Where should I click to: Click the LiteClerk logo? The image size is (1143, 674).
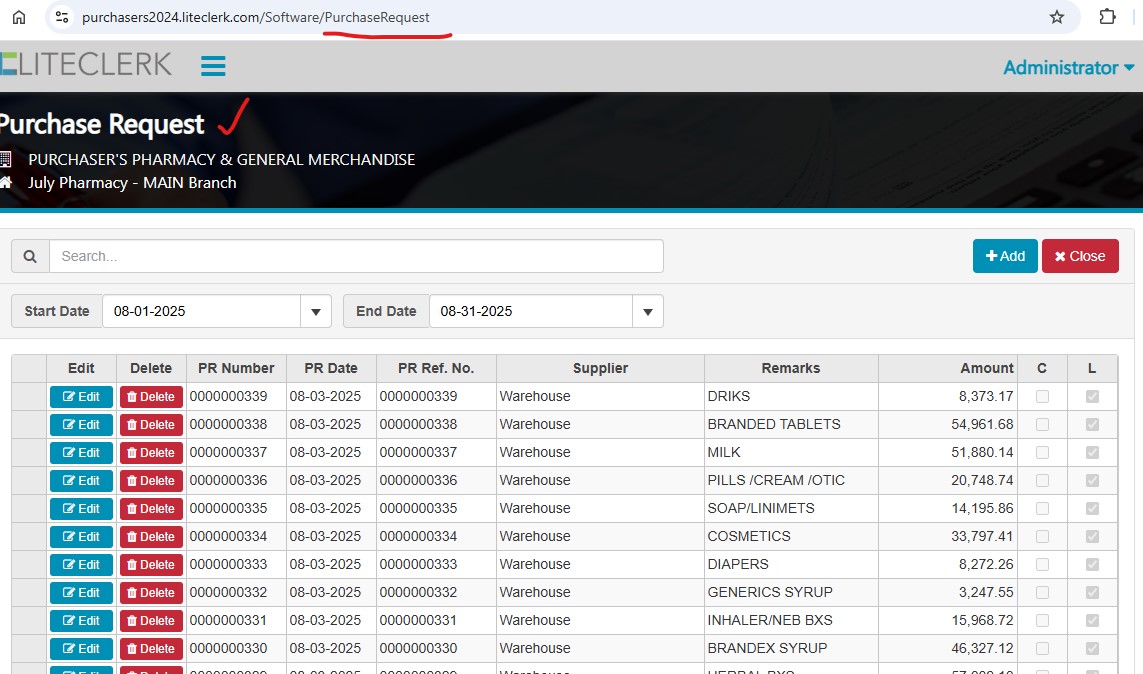click(x=86, y=65)
